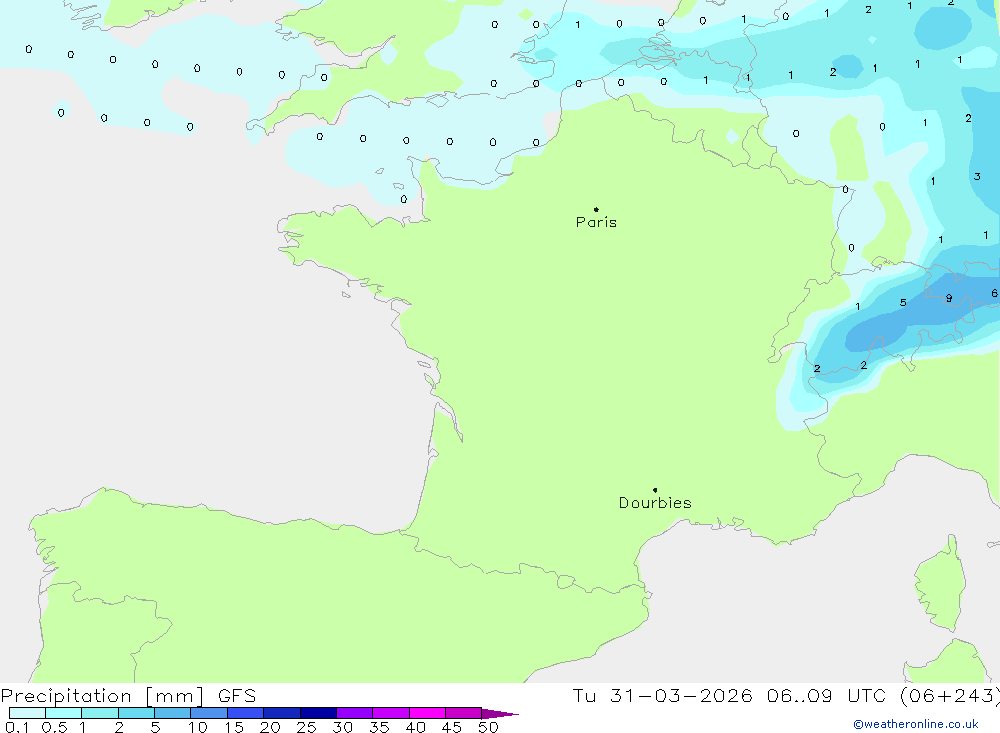Pick the 5–10 mm legend swatch

point(173,713)
